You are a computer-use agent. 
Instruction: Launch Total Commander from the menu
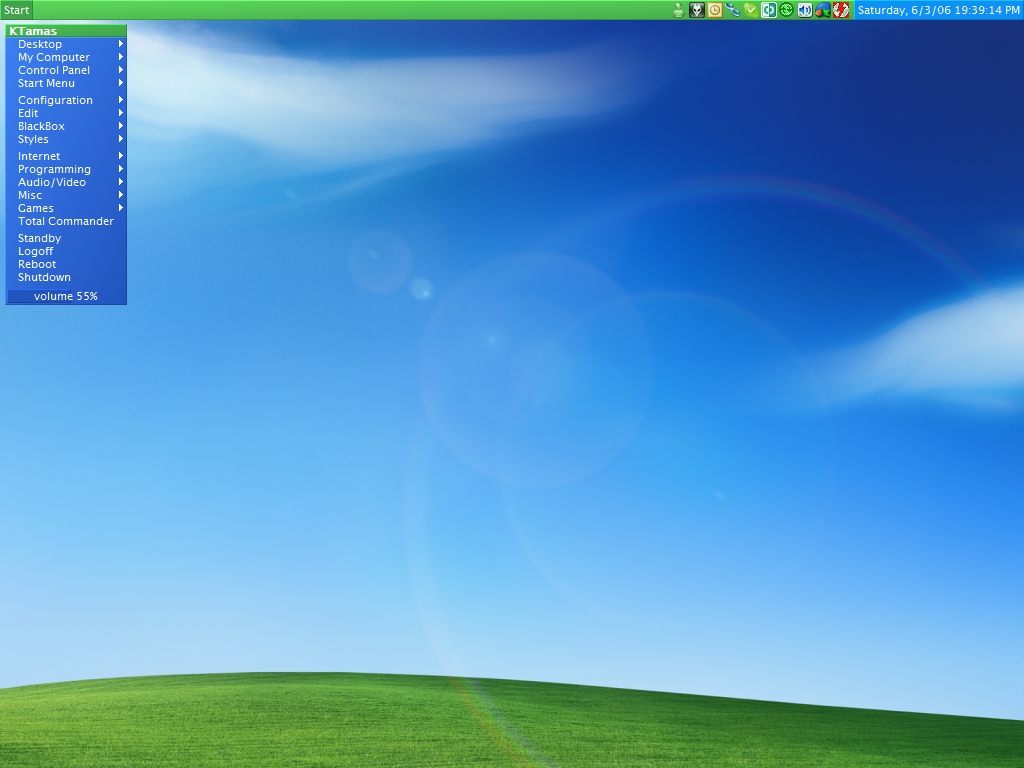(66, 221)
